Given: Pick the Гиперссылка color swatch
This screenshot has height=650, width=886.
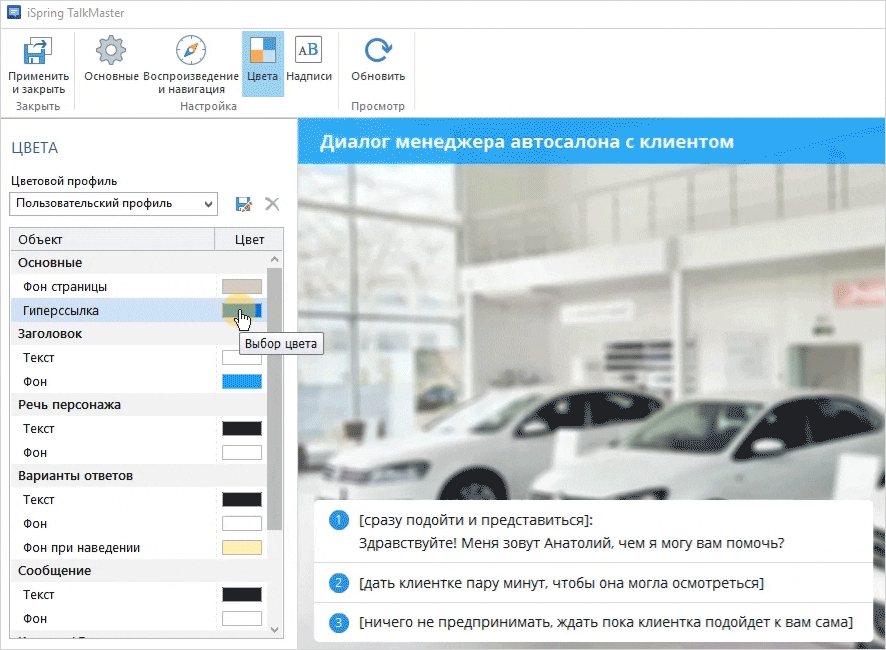Looking at the screenshot, I should pyautogui.click(x=242, y=310).
